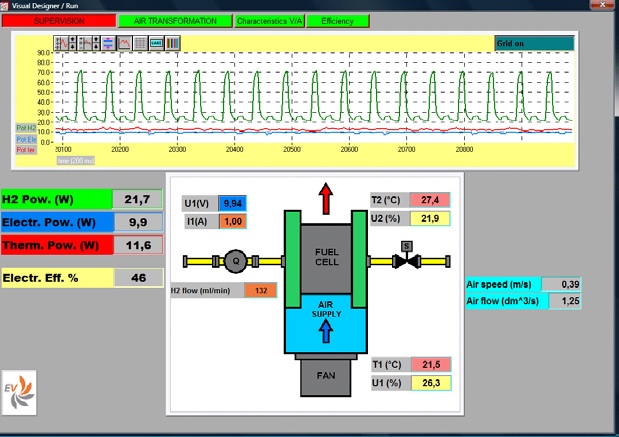Click the T1 temperature value 21,5

pyautogui.click(x=431, y=364)
